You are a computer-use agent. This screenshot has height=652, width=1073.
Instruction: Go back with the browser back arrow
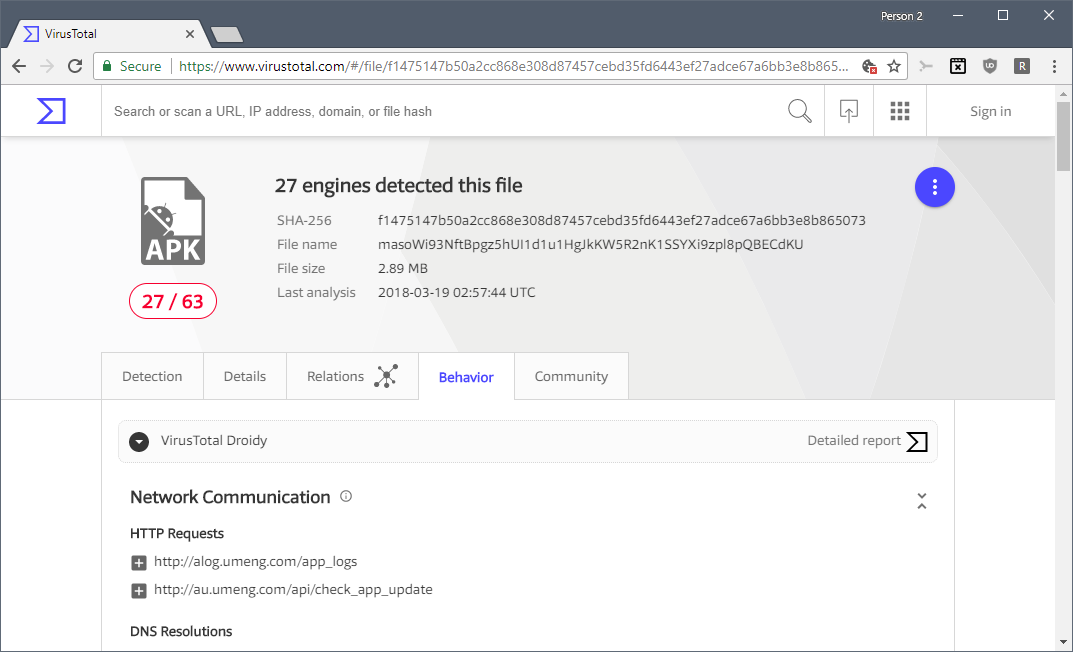tap(19, 66)
